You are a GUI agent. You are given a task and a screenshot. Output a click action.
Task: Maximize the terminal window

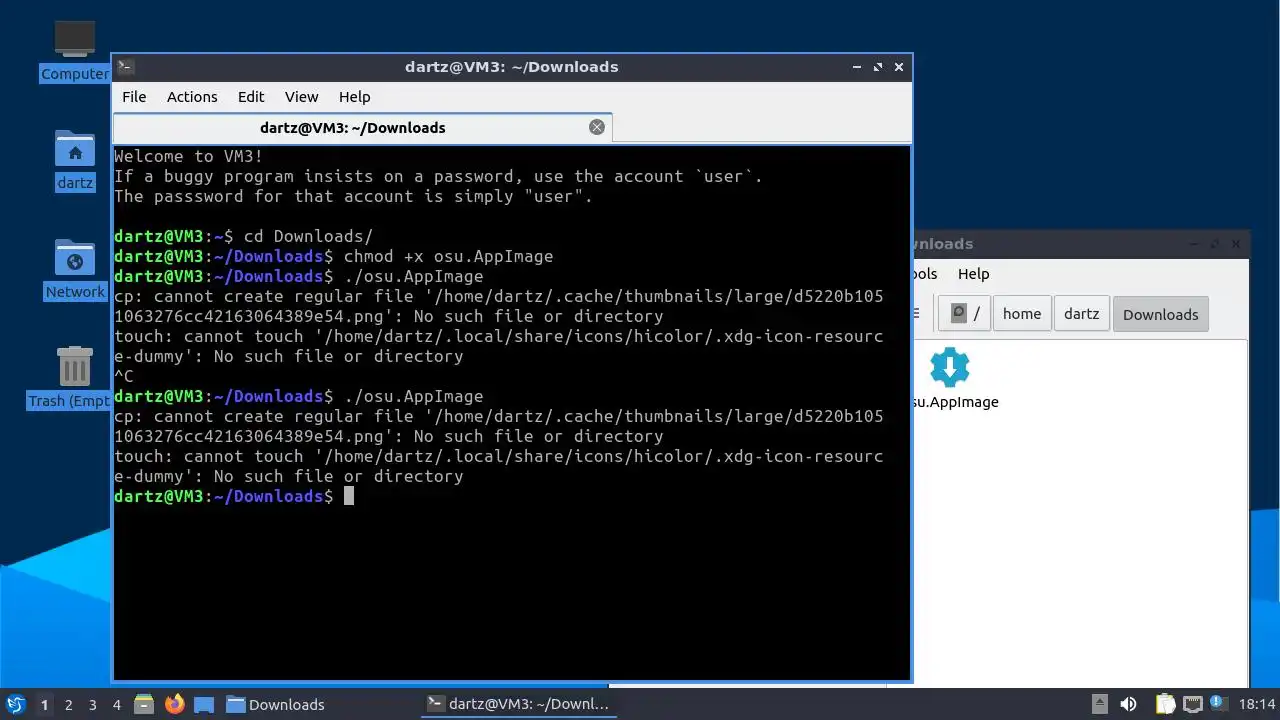[878, 67]
